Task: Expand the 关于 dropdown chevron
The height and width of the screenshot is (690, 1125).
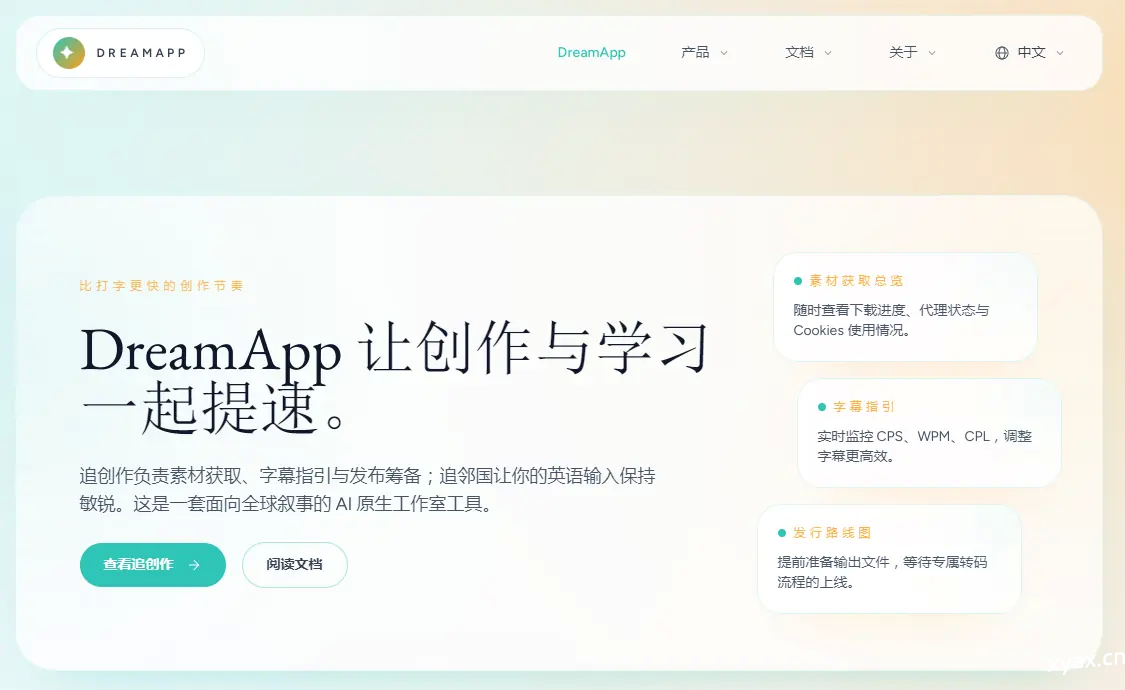Action: (x=932, y=53)
